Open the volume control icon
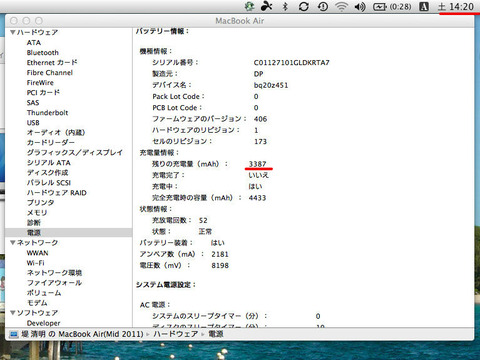 pos(360,6)
